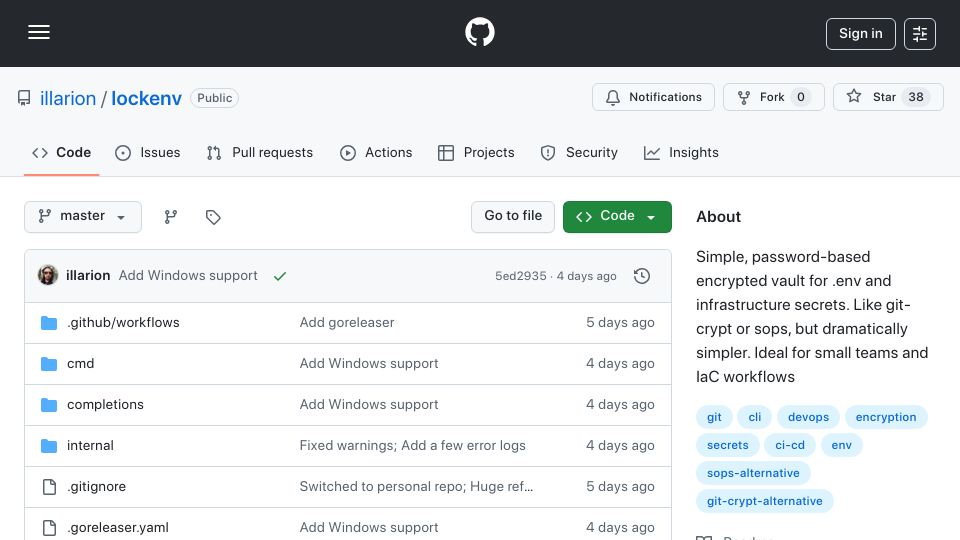View the commit check status checkmark

280,276
